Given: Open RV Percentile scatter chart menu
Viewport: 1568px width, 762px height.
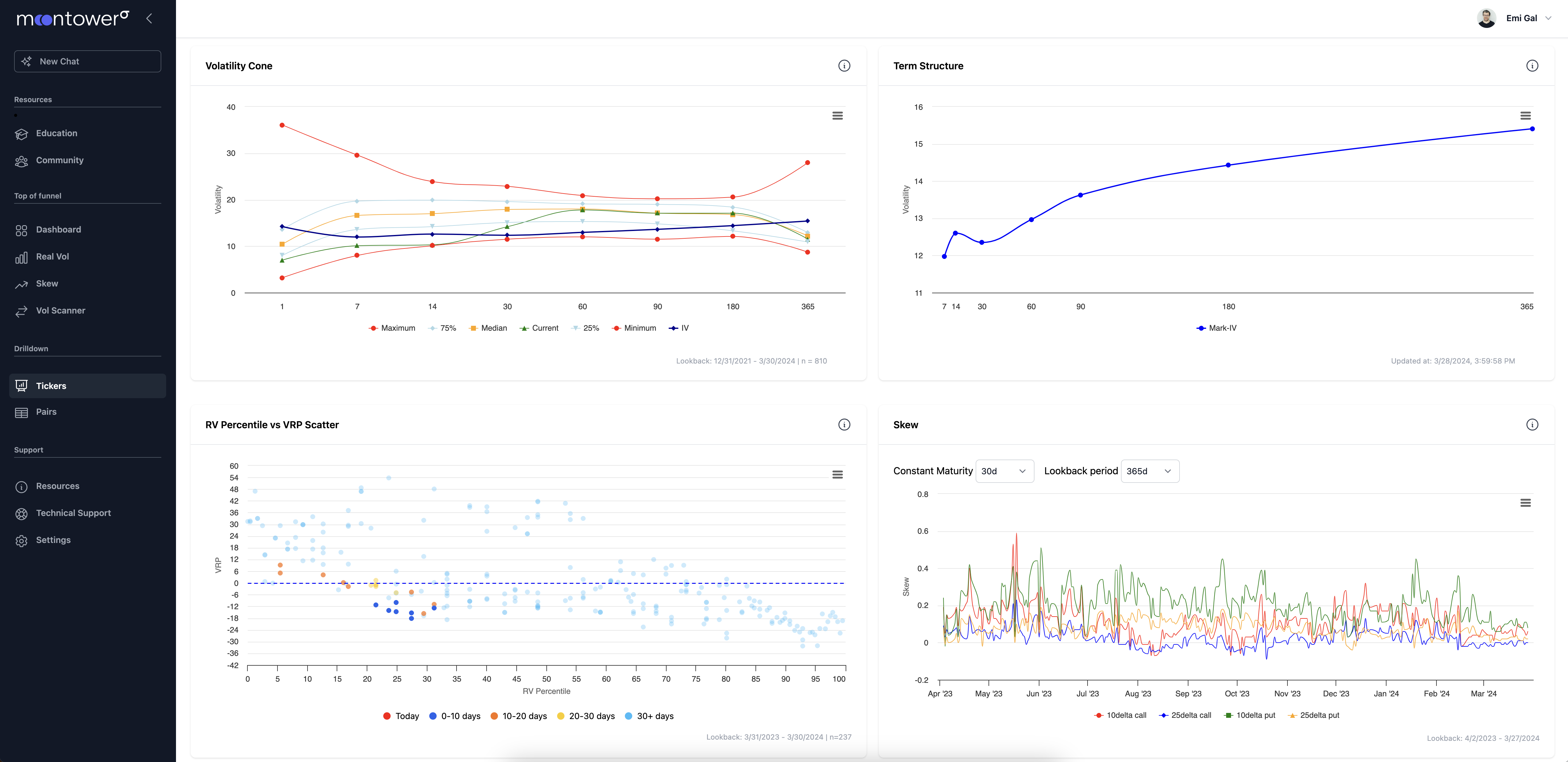Looking at the screenshot, I should pyautogui.click(x=837, y=475).
